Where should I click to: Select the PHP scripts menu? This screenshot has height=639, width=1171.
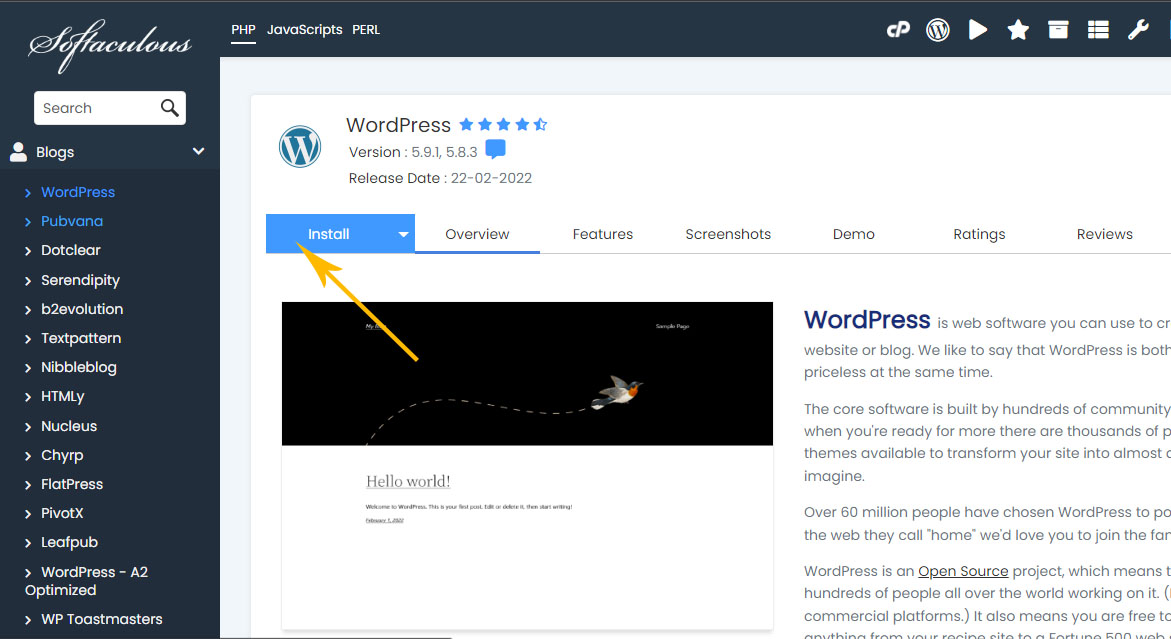243,30
